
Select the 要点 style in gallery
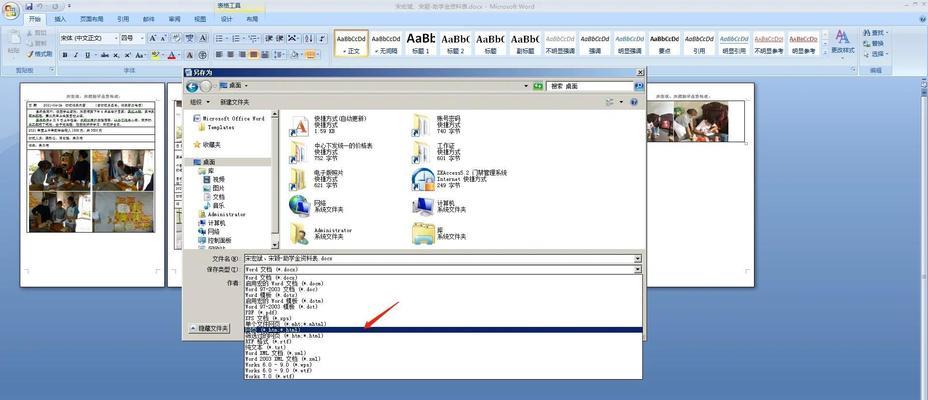(664, 43)
